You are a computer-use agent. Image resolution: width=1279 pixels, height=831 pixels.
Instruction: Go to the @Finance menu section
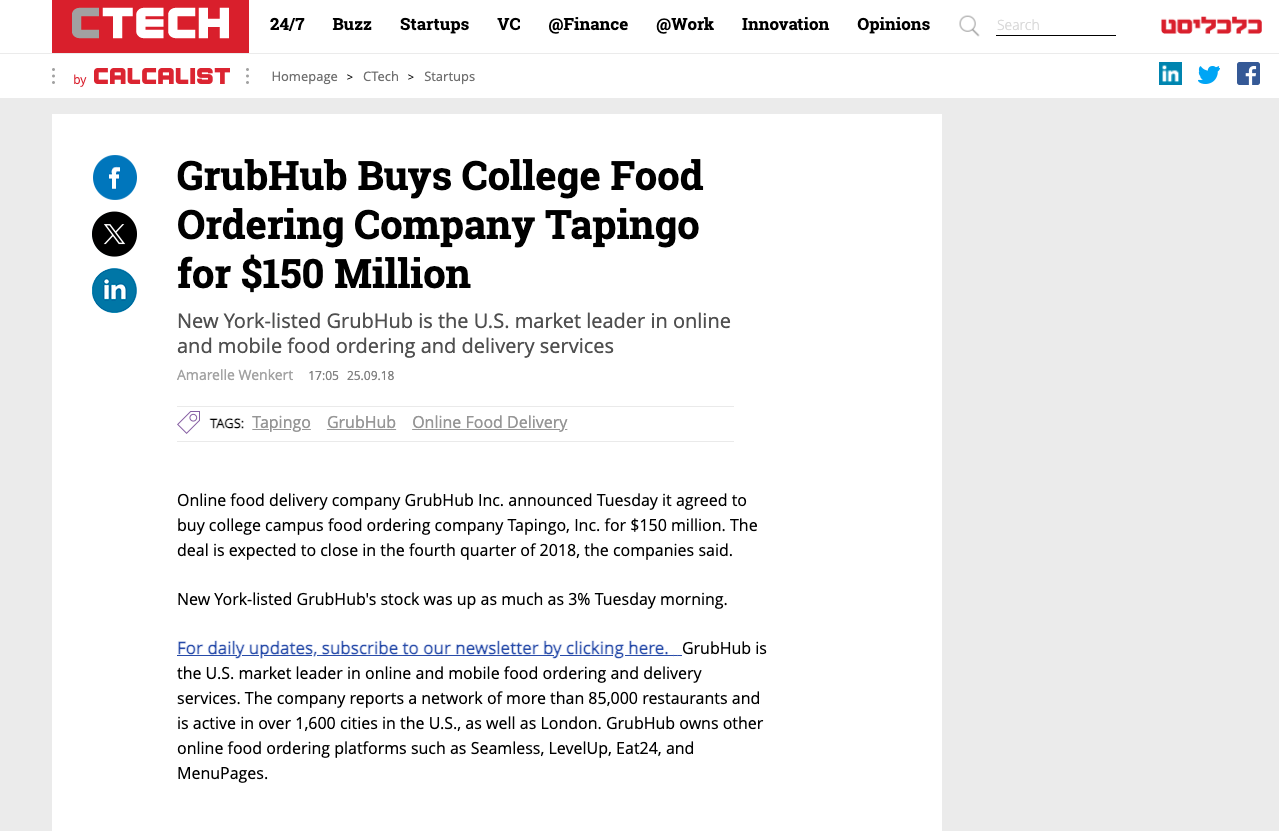pos(588,24)
